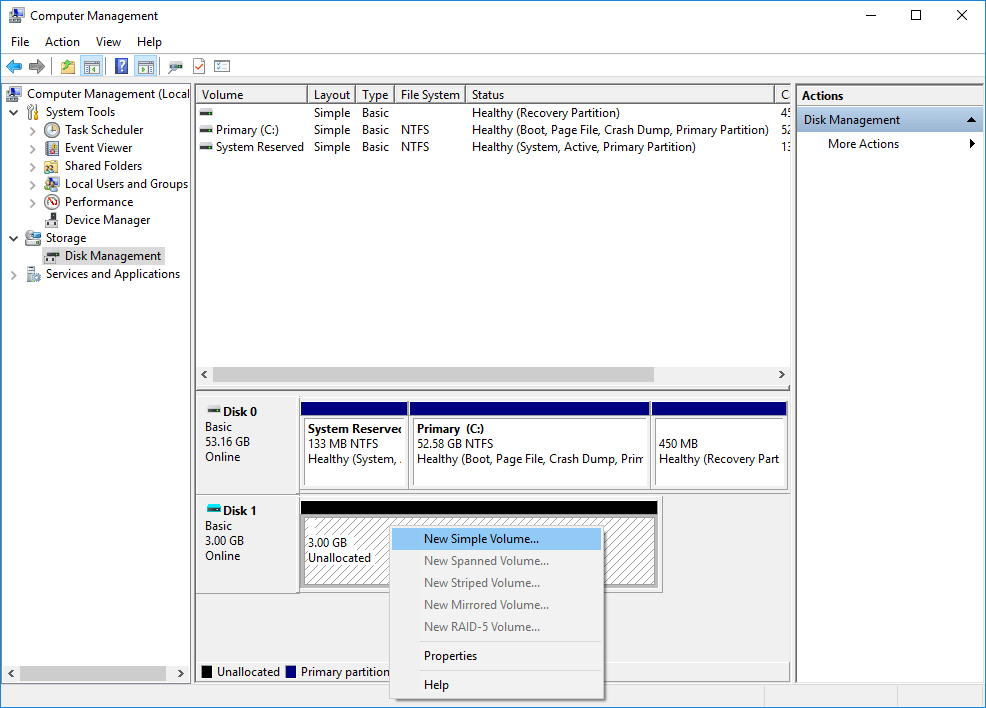
Task: Open Properties from the context menu
Action: 450,655
